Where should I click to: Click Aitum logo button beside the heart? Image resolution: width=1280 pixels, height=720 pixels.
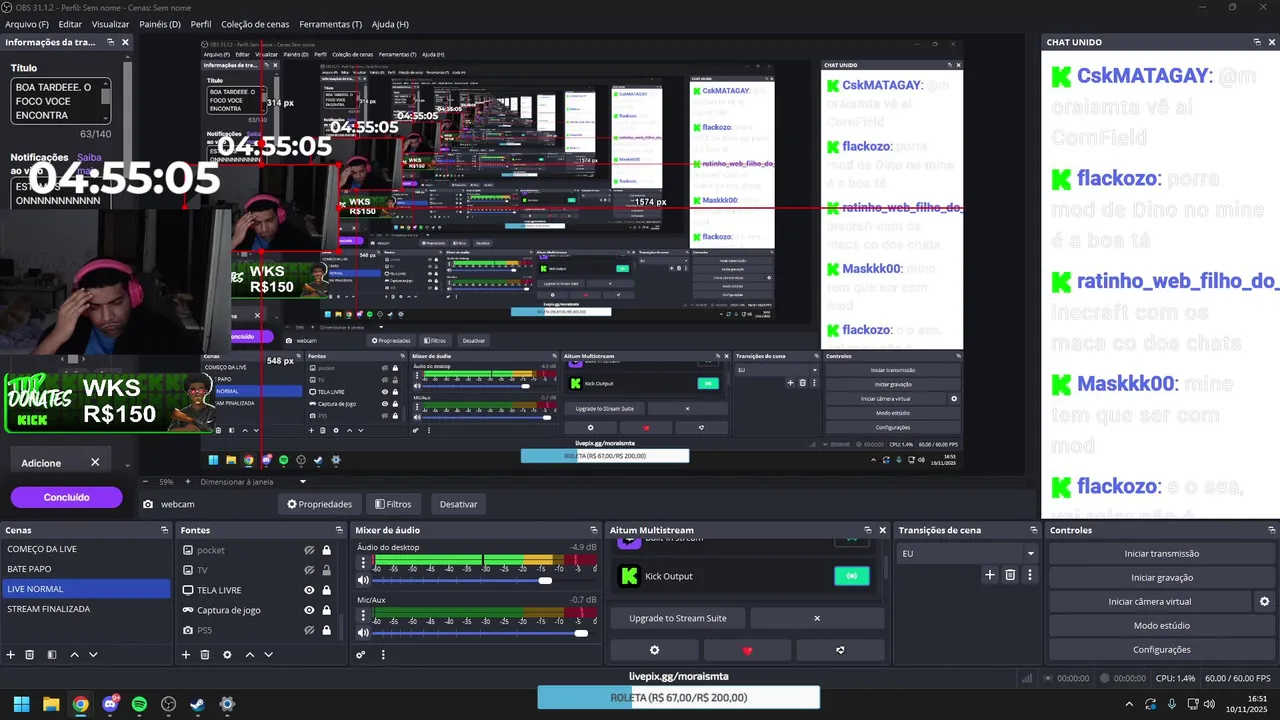click(840, 650)
